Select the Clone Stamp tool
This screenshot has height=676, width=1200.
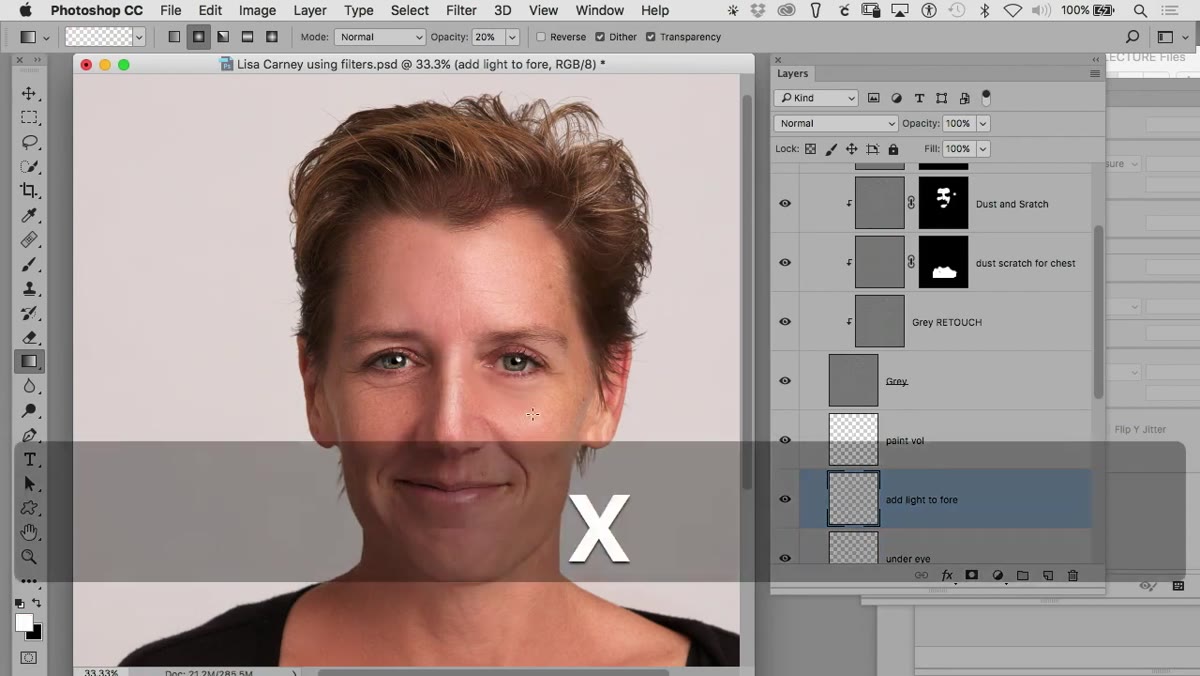(x=29, y=288)
